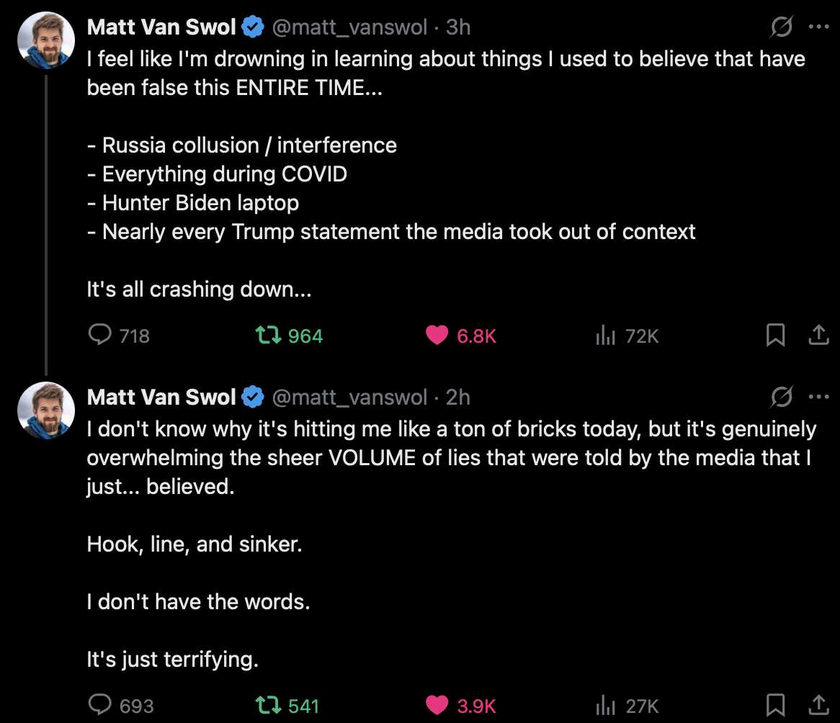Bookmark the first tweet
The image size is (840, 723).
[x=775, y=335]
